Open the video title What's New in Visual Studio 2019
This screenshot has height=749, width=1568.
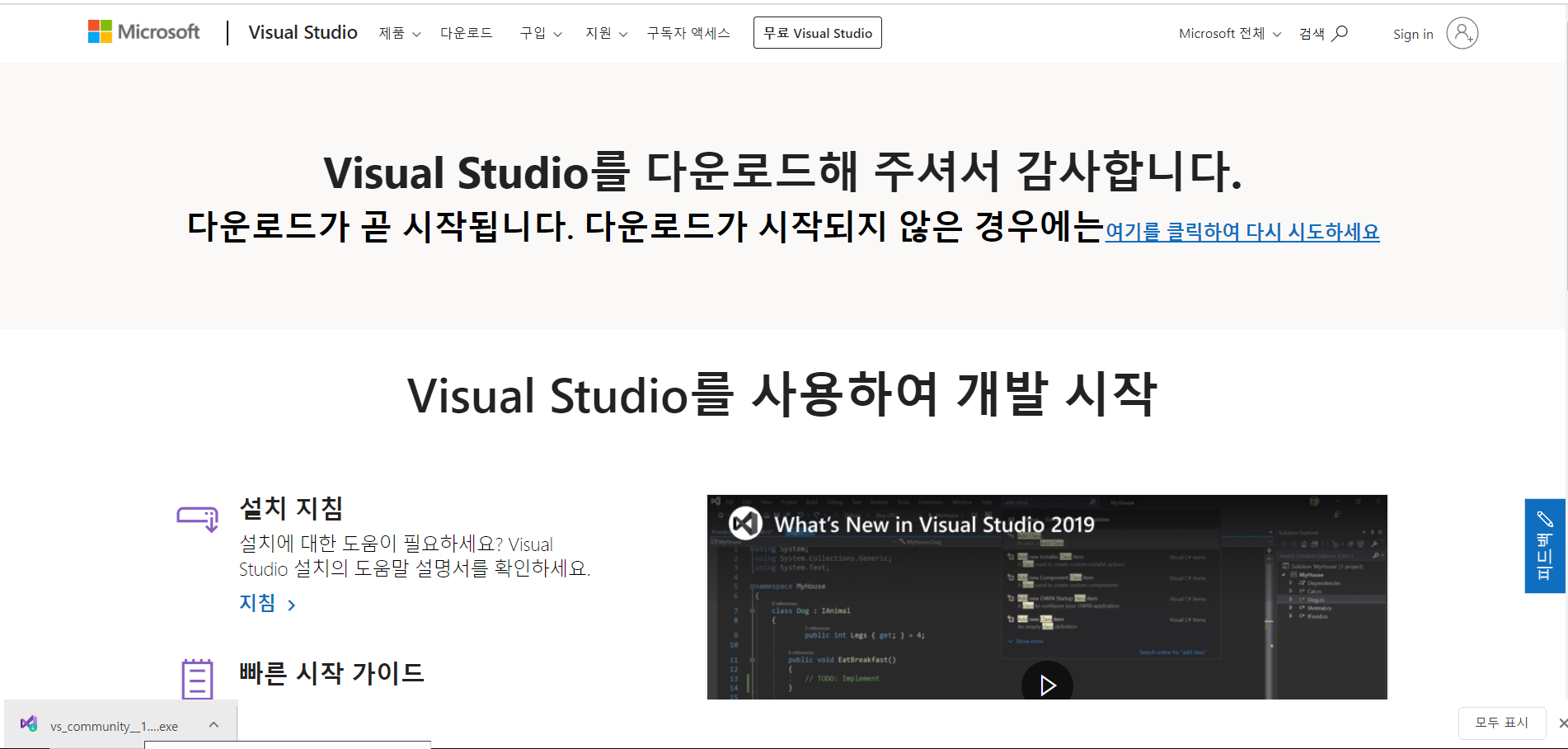click(934, 525)
